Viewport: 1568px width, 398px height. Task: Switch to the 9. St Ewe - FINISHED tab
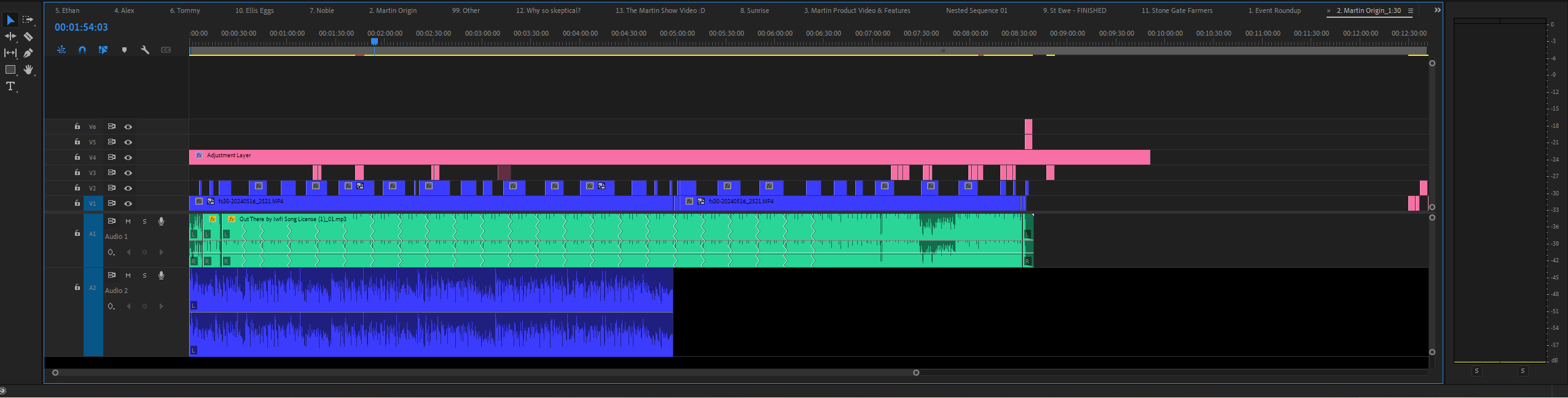(1075, 10)
